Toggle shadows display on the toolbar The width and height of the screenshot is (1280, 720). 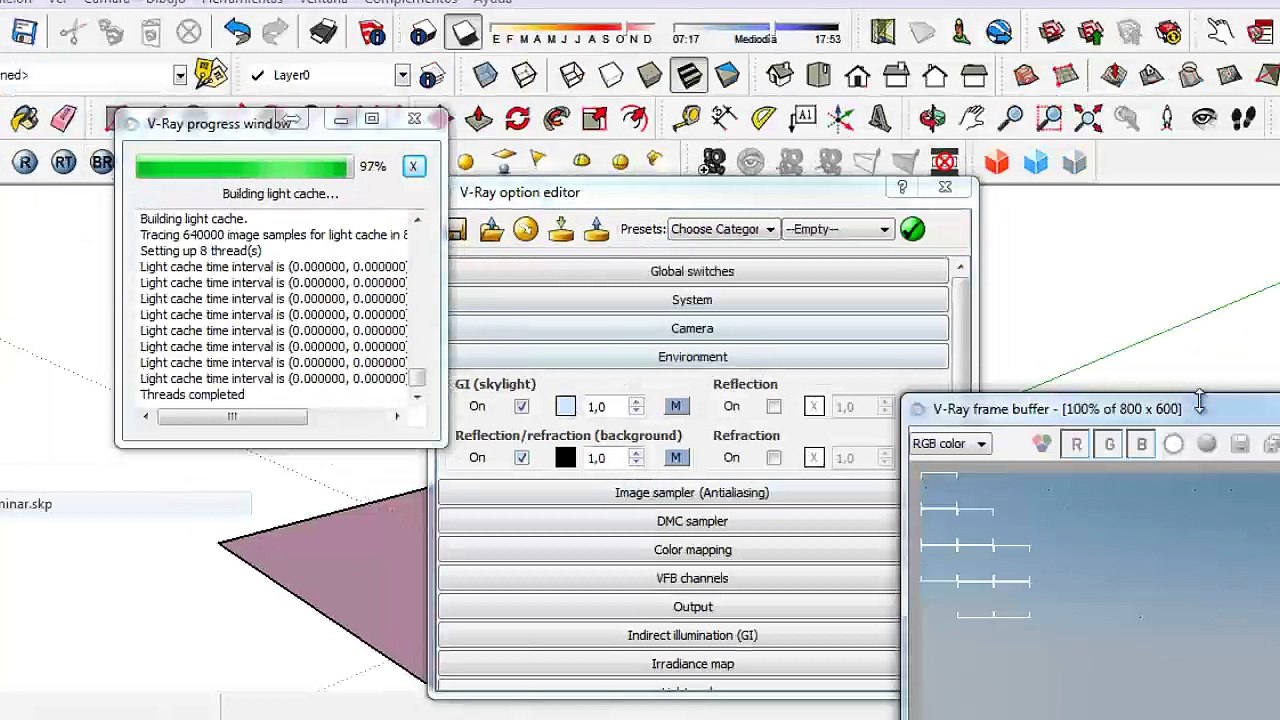coord(465,32)
